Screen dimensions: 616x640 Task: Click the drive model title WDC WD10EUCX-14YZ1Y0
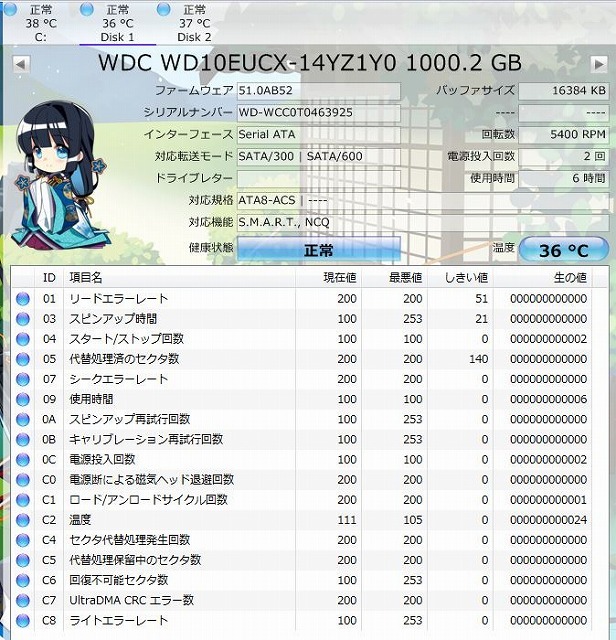click(247, 63)
